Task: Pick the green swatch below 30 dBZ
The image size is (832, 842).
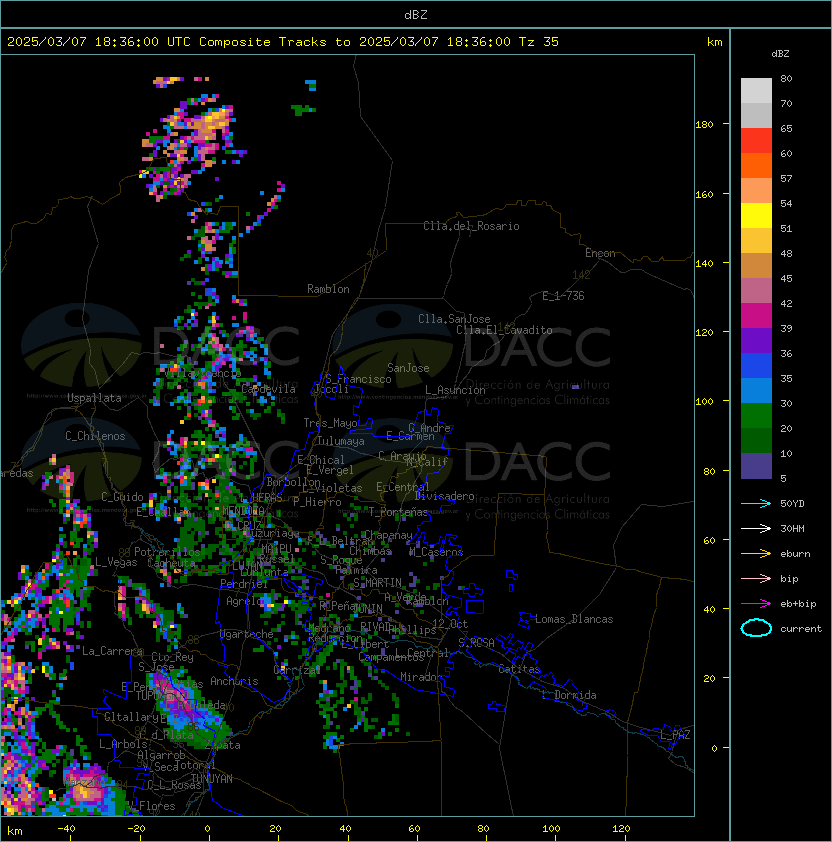Action: (x=756, y=416)
